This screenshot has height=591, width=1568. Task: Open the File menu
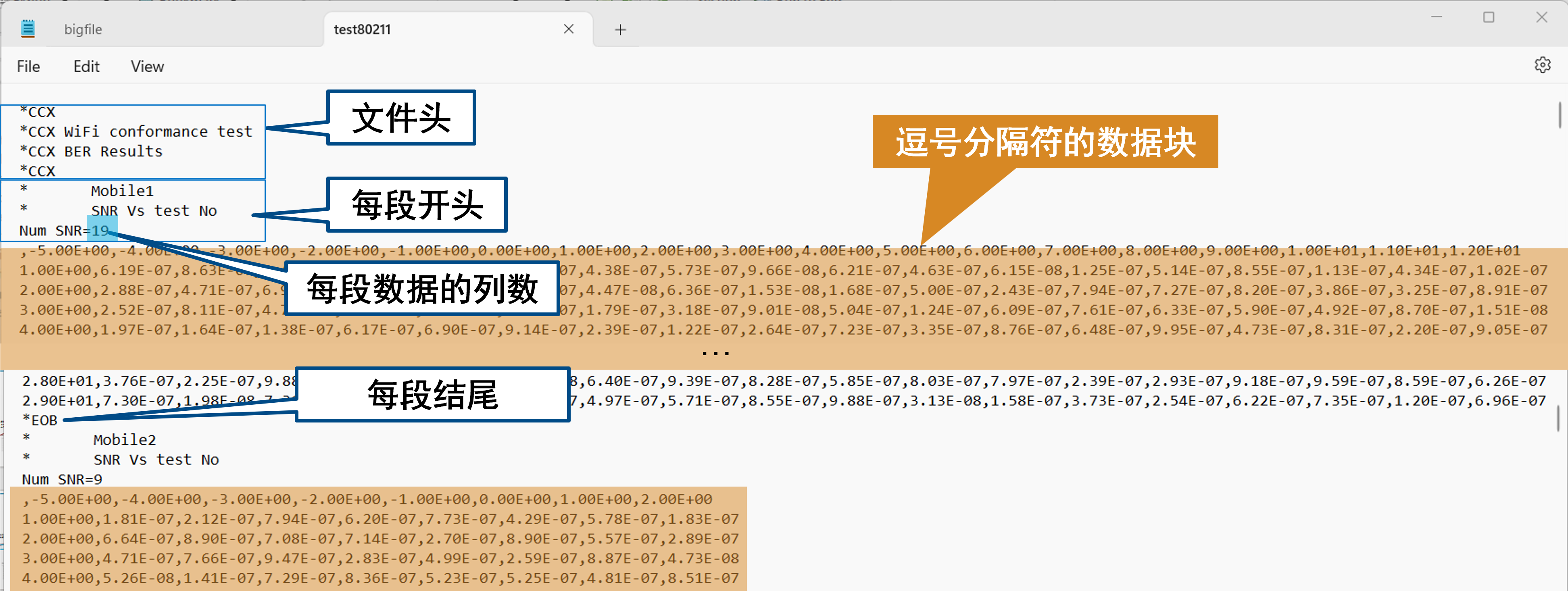28,67
